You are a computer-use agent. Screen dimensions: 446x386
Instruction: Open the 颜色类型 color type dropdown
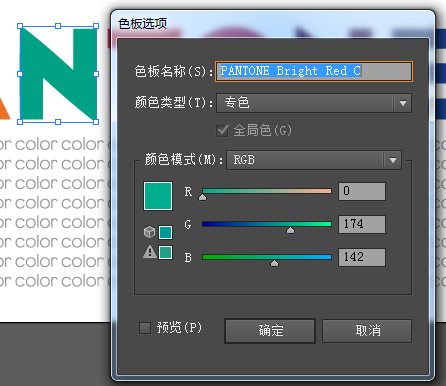314,103
